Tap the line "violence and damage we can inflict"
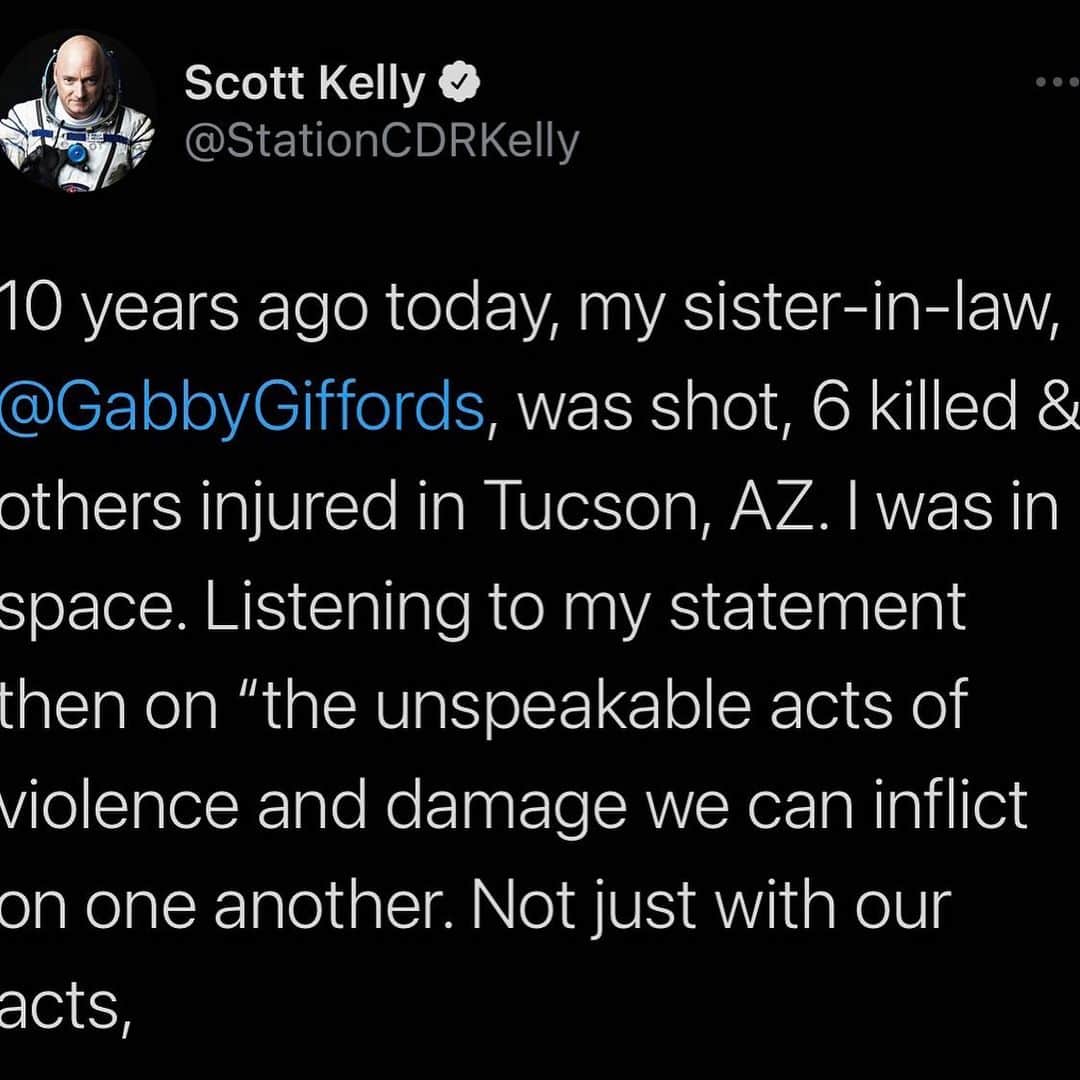 tap(514, 806)
